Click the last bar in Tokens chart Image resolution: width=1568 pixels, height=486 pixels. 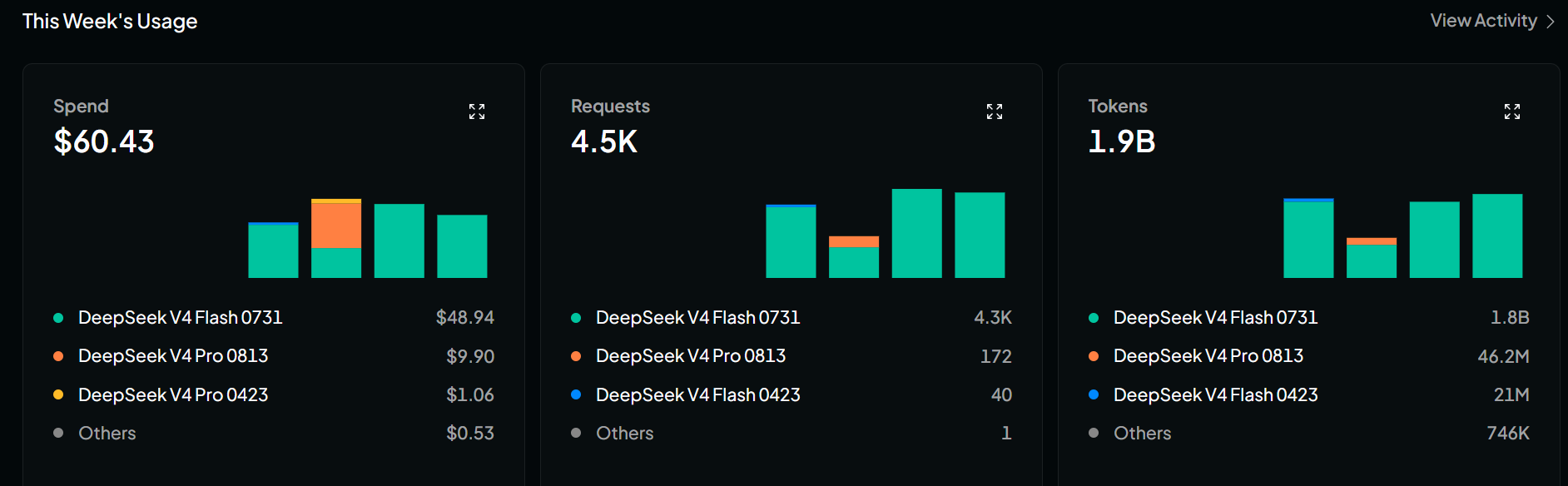click(1497, 236)
